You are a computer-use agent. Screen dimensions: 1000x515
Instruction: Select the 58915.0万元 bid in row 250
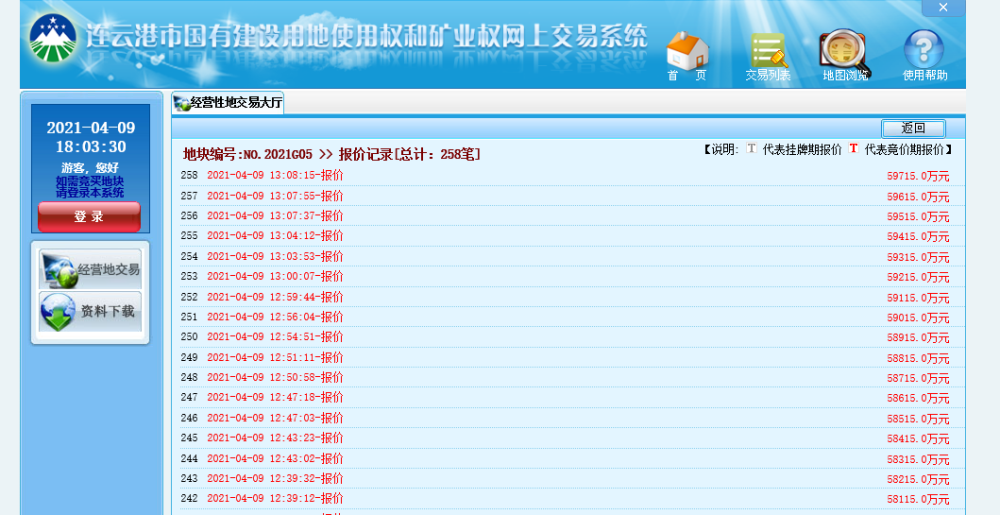pos(917,338)
